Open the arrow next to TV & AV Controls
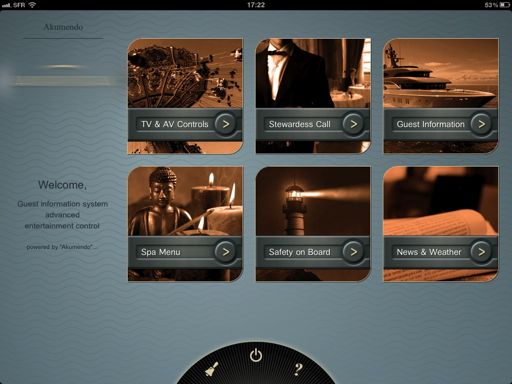The height and width of the screenshot is (384, 512). 226,124
